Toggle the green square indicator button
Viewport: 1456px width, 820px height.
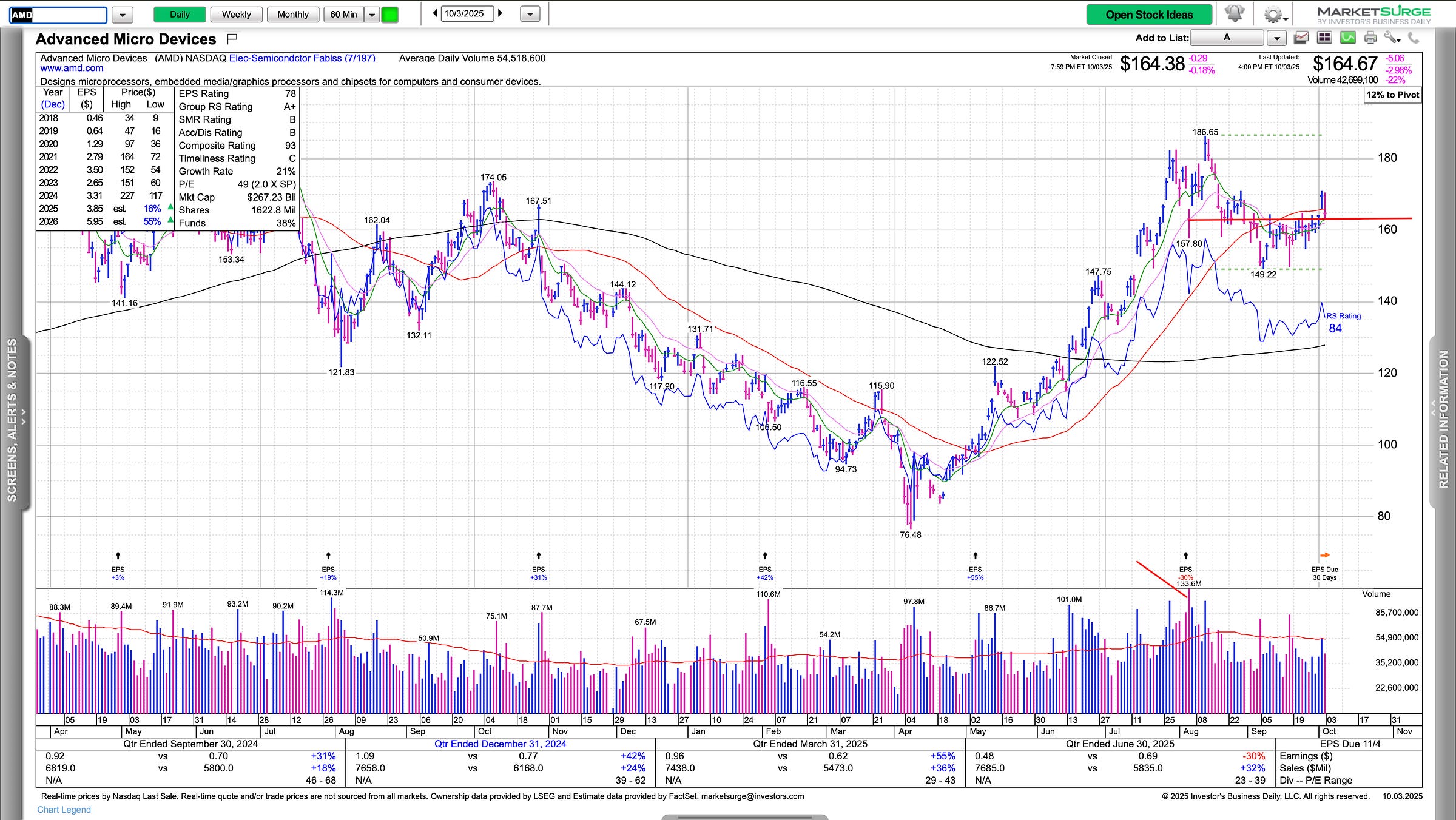[x=390, y=15]
